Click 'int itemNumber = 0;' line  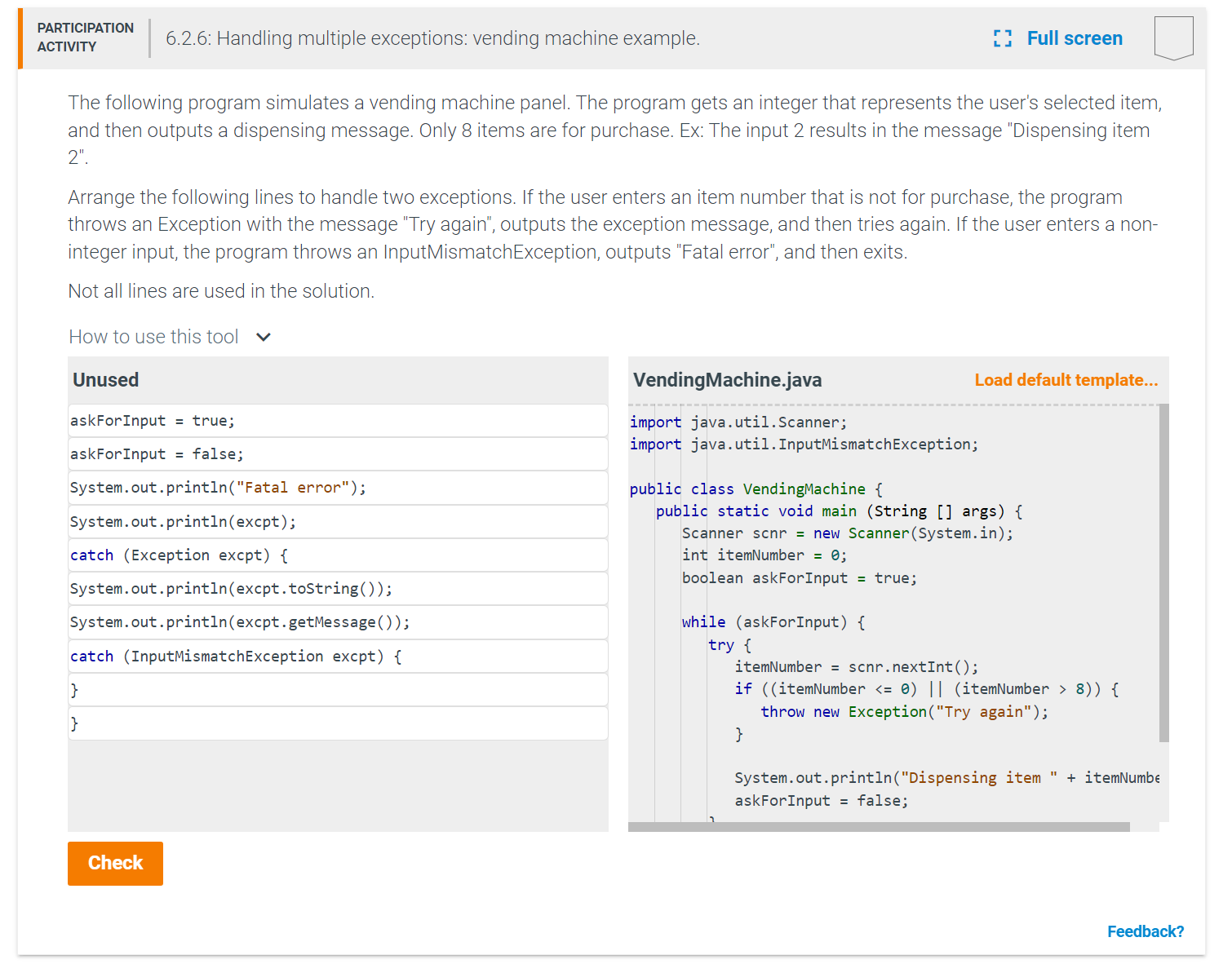click(x=764, y=555)
